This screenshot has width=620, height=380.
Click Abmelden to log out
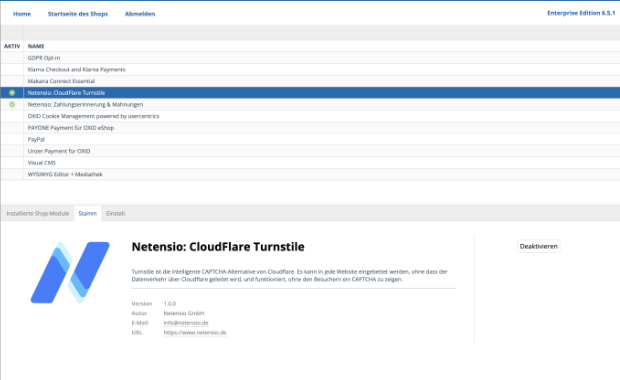(x=140, y=14)
